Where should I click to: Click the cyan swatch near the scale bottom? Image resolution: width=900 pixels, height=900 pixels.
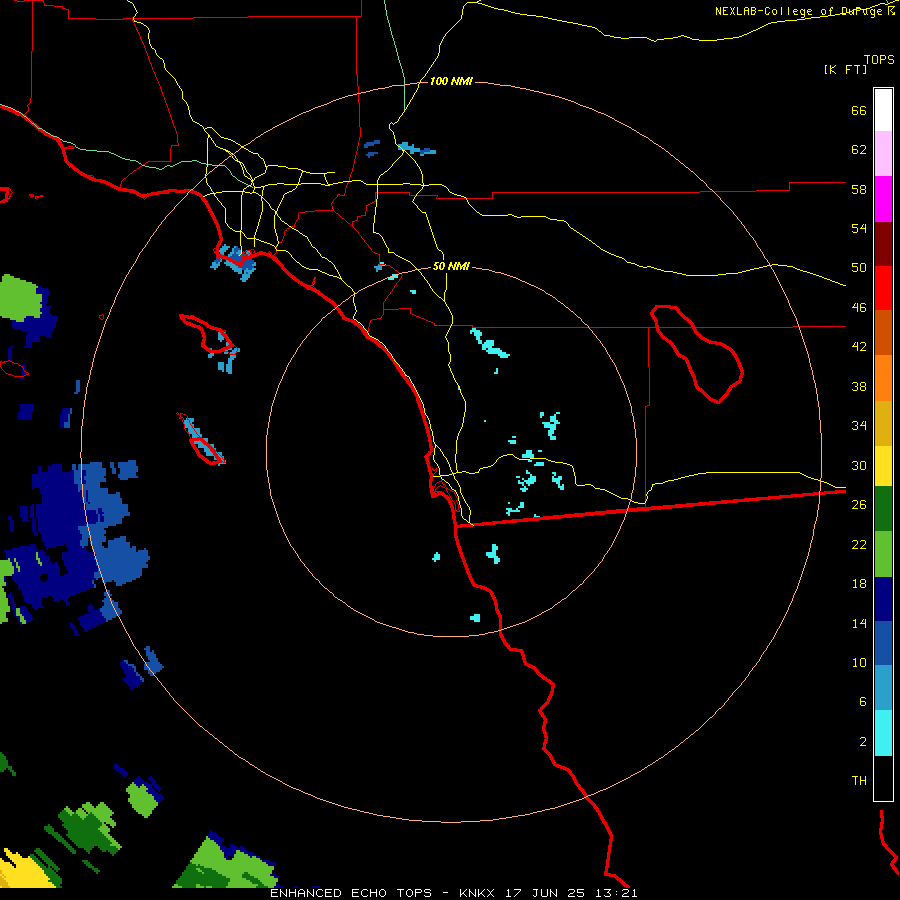(883, 733)
